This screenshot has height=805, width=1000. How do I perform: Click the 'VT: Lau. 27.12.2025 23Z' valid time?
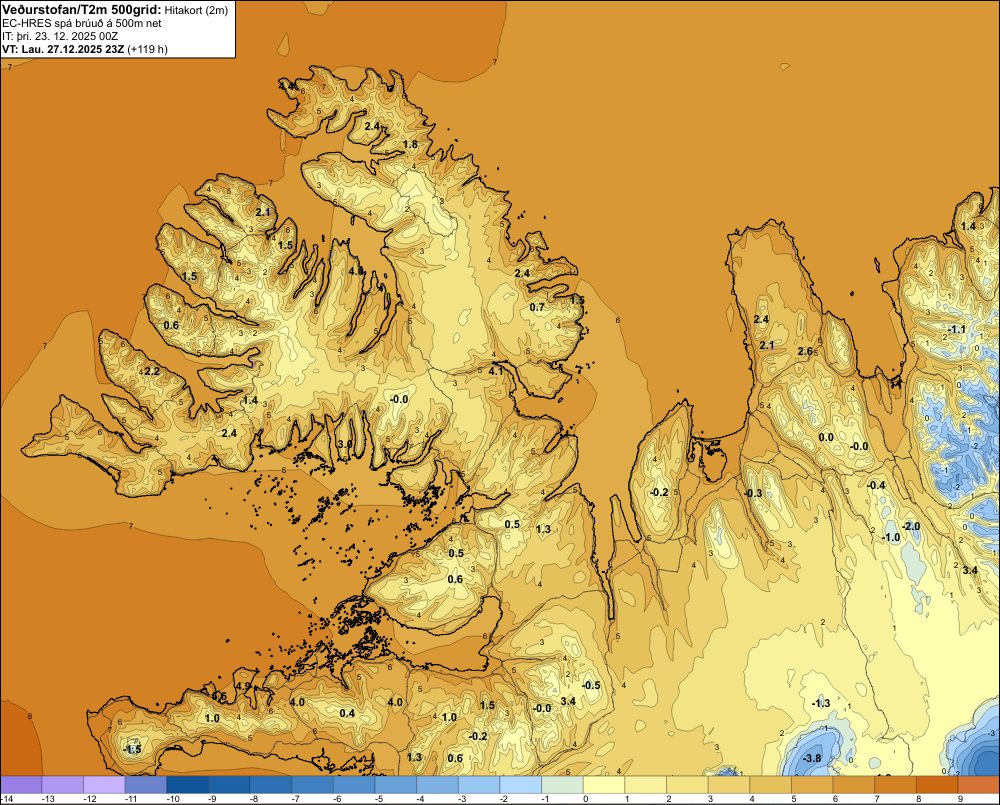click(63, 49)
